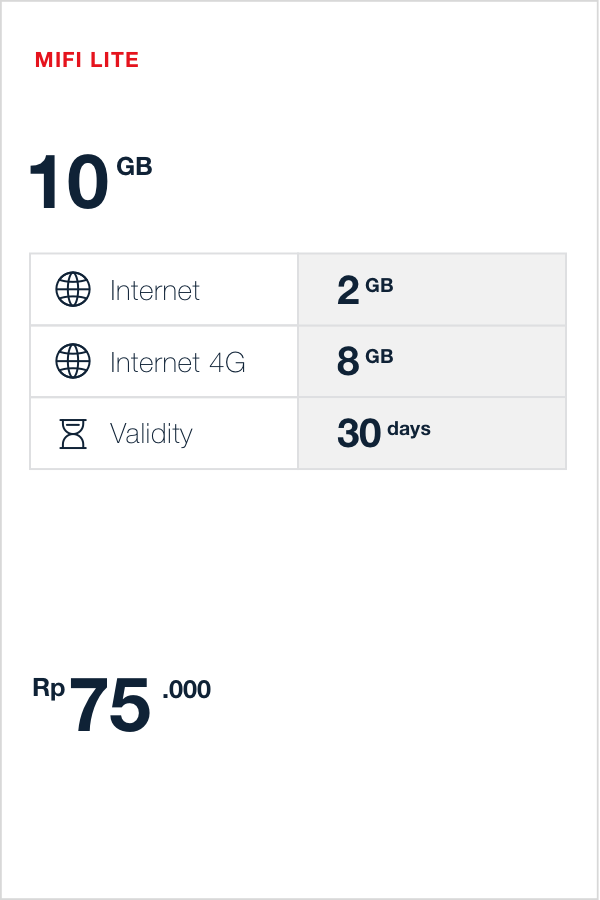Click the GB unit next to 2
Image resolution: width=600 pixels, height=900 pixels.
(x=379, y=285)
